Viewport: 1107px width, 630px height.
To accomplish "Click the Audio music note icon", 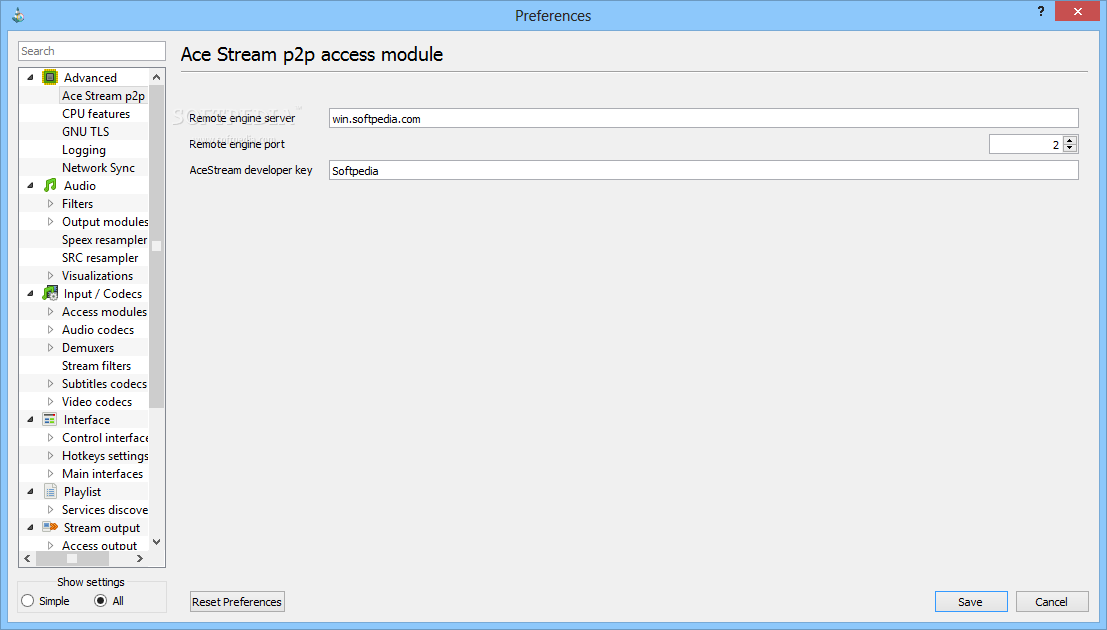I will [x=49, y=185].
